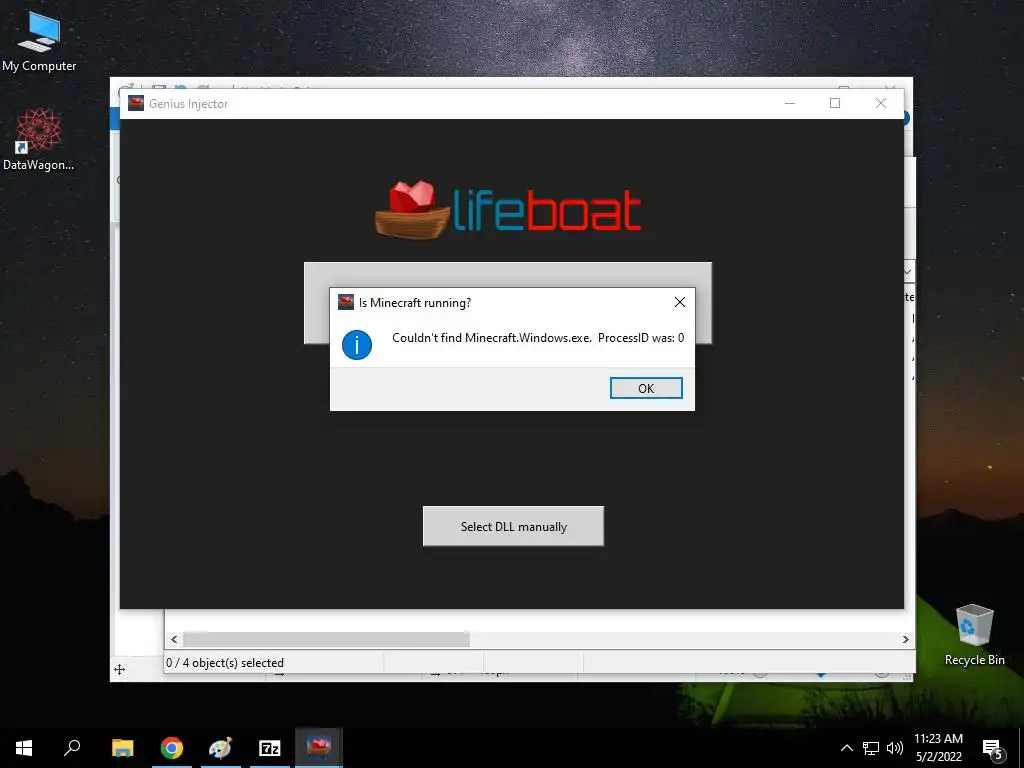Close the 'Is Minecraft running?' dialog
Image resolution: width=1024 pixels, height=768 pixels.
pos(680,302)
